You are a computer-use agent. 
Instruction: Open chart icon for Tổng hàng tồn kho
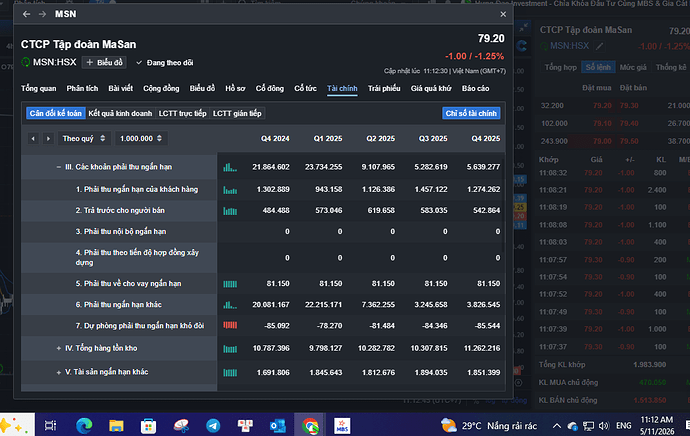coord(230,348)
